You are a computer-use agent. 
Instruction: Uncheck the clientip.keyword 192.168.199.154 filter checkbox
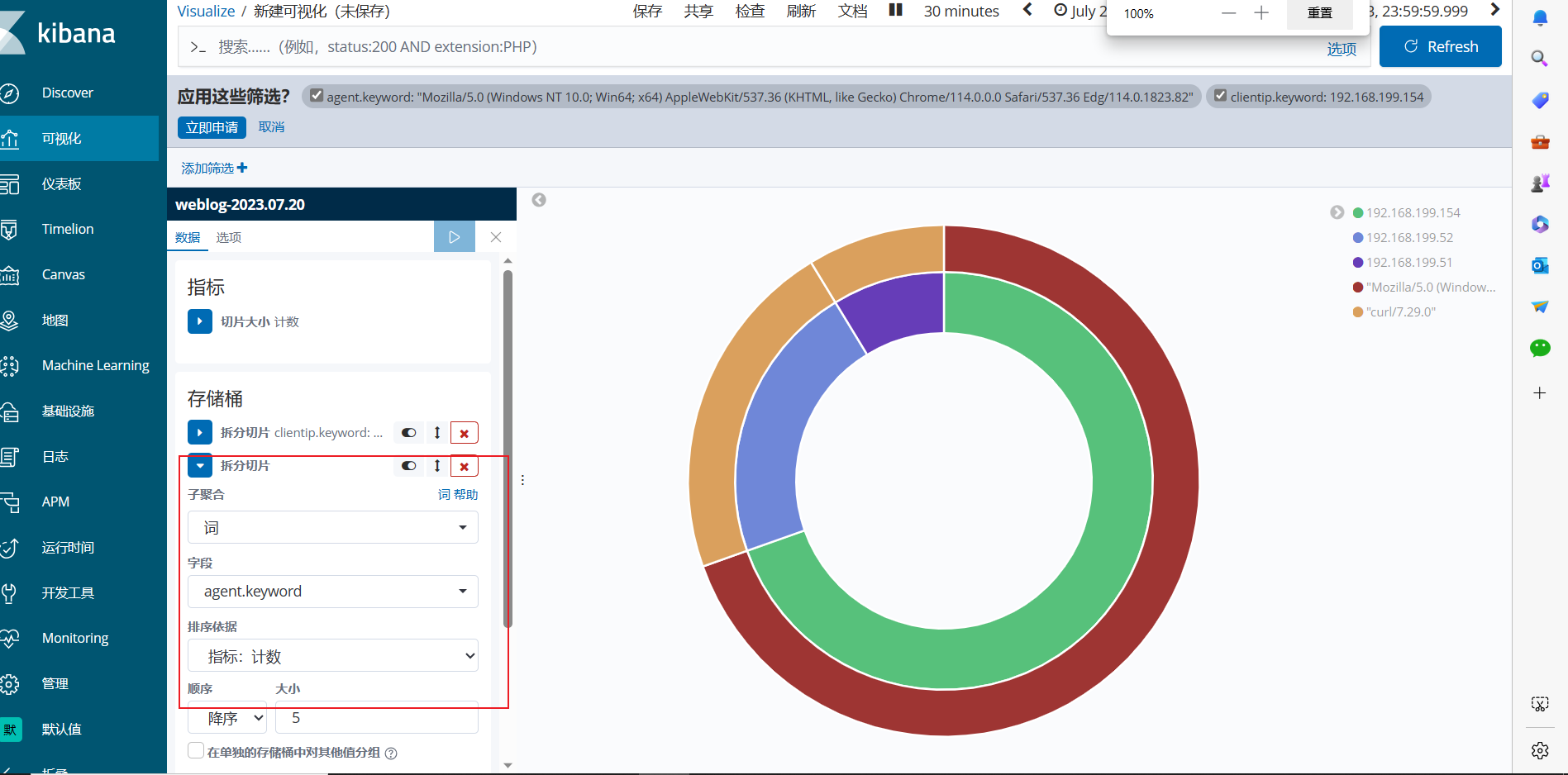(1220, 96)
